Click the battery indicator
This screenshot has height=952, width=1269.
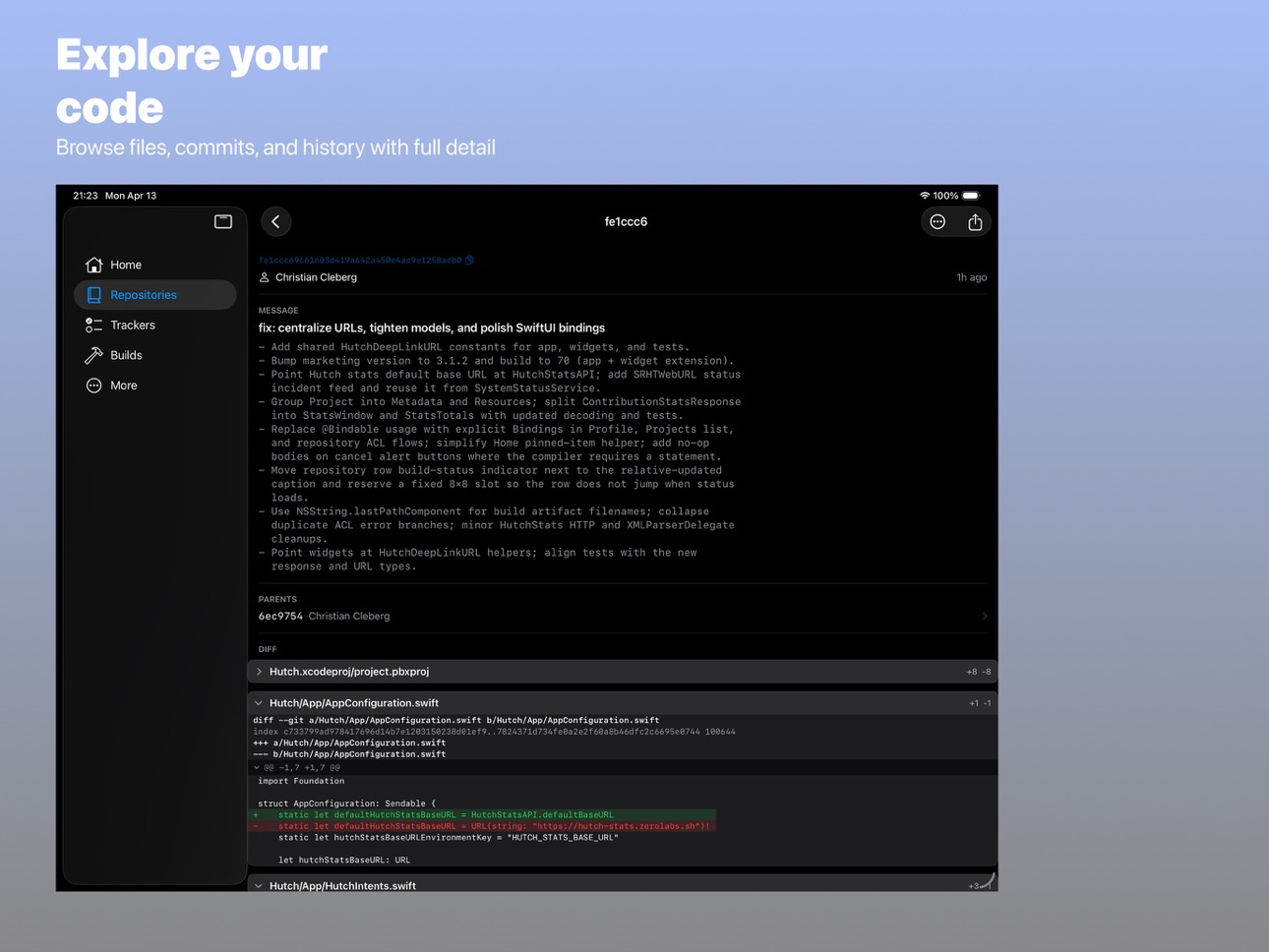971,196
